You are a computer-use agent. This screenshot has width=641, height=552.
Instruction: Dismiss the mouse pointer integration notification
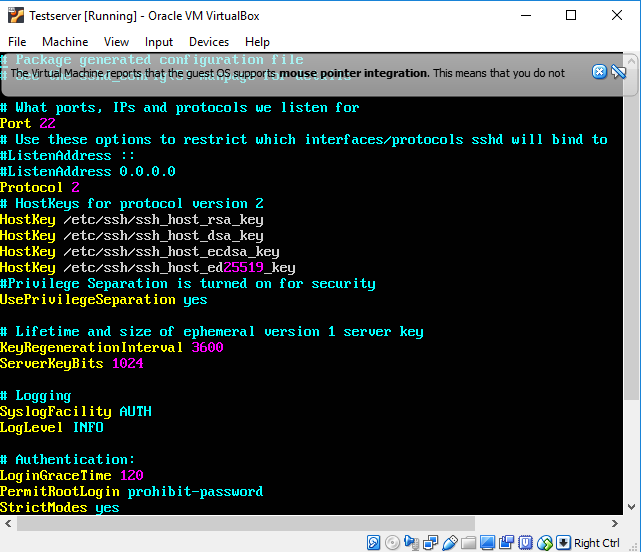599,72
